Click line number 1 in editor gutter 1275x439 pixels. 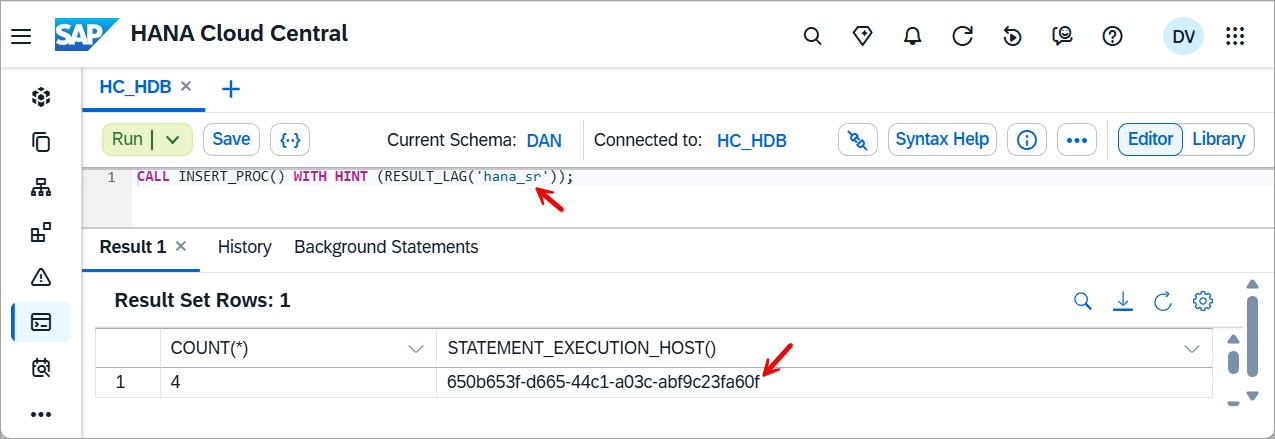click(x=112, y=177)
